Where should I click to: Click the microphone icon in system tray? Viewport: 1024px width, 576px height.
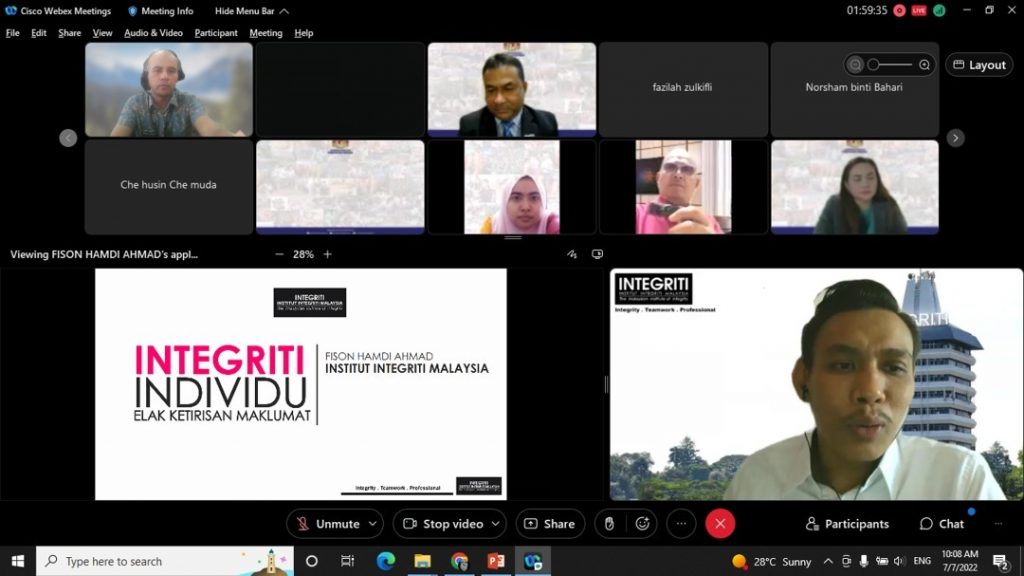(863, 562)
